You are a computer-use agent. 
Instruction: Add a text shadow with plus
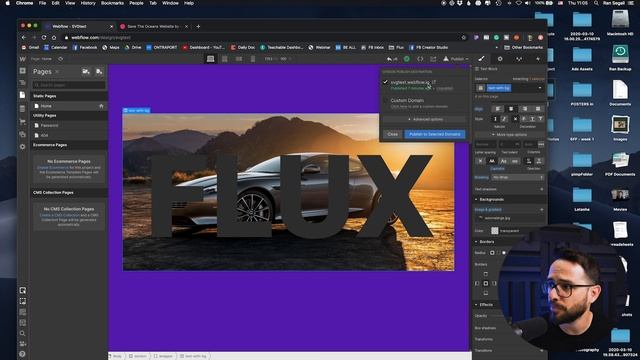pos(542,189)
